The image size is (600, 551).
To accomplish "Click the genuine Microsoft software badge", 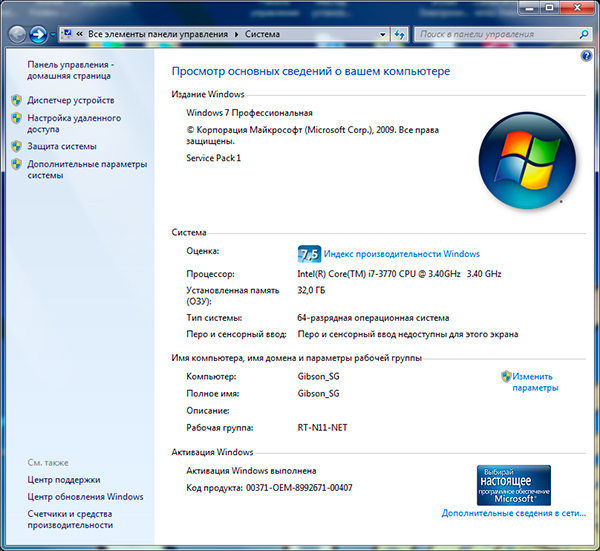I will 514,485.
